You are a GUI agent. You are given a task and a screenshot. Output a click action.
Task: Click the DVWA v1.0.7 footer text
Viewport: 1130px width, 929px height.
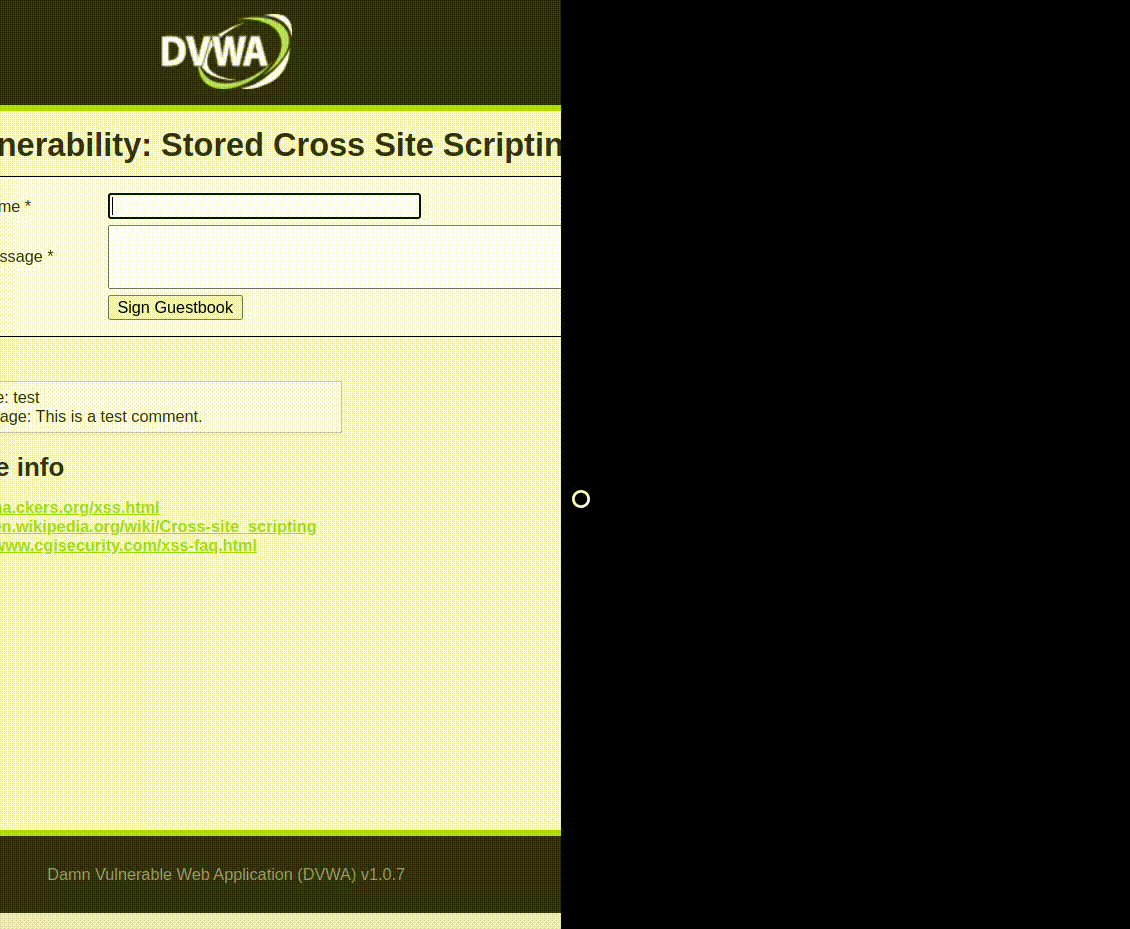[x=226, y=874]
